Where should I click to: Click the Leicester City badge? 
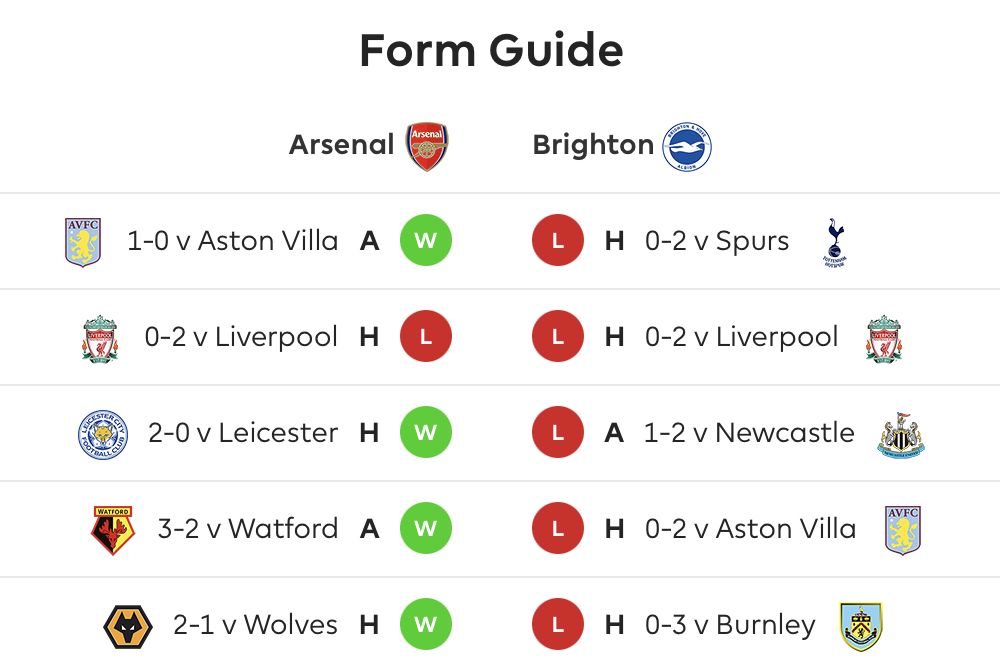coord(103,434)
